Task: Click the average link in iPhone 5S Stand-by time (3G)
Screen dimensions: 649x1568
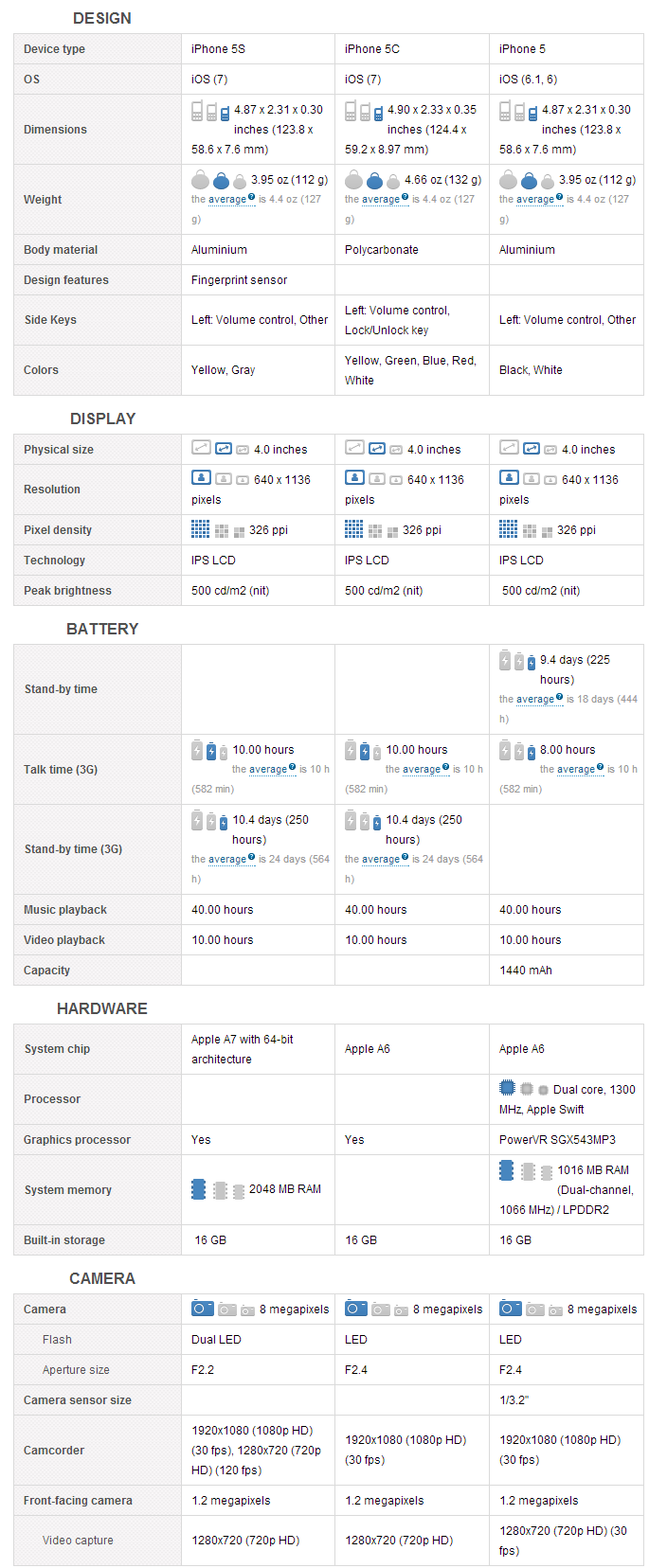Action: (227, 860)
